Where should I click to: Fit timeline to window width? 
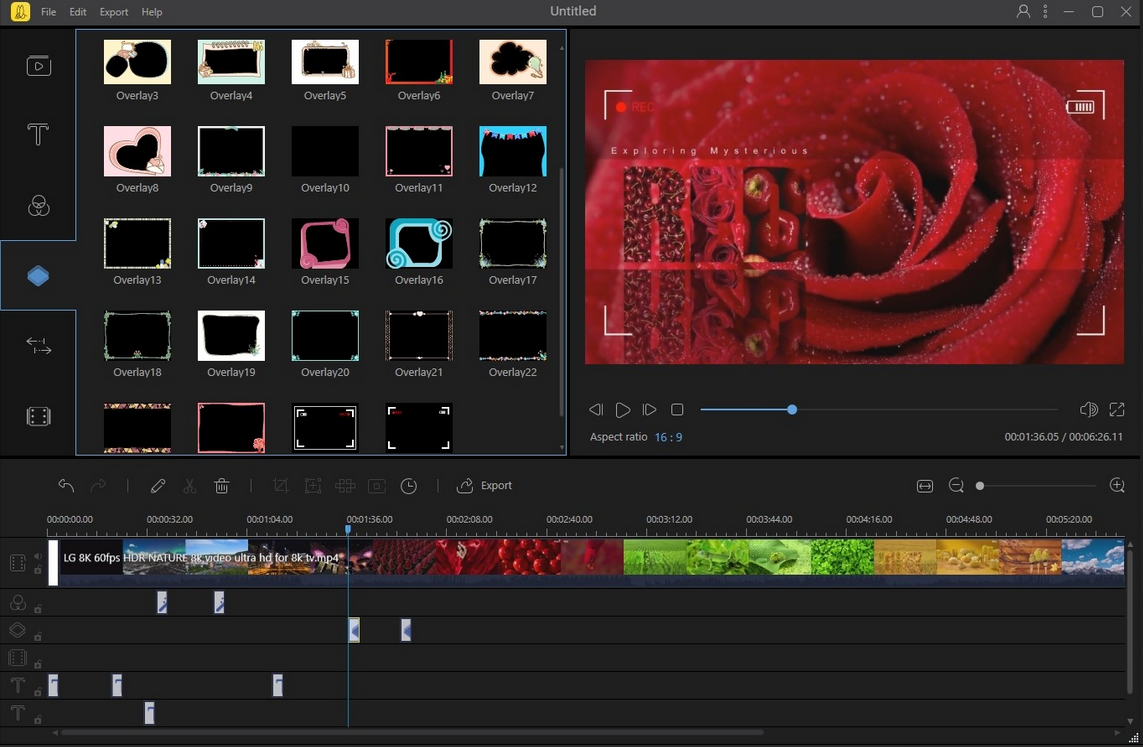[x=924, y=486]
